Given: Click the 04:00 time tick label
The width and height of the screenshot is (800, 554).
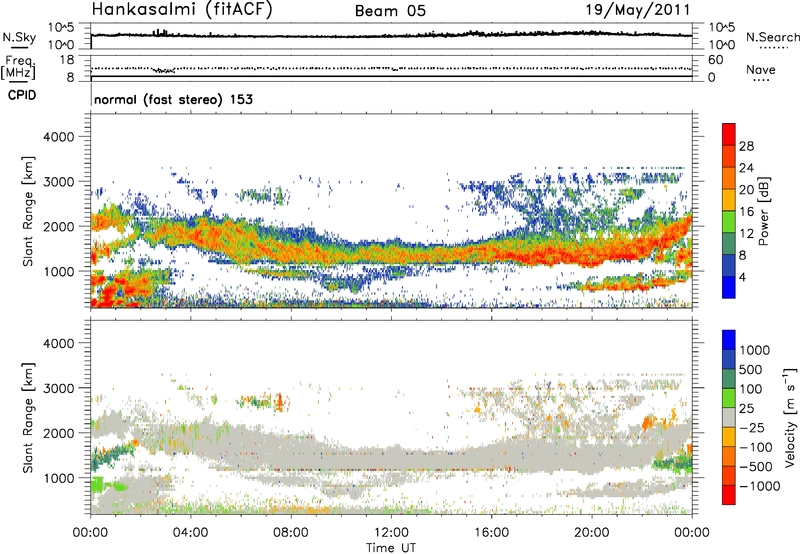Looking at the screenshot, I should point(190,533).
